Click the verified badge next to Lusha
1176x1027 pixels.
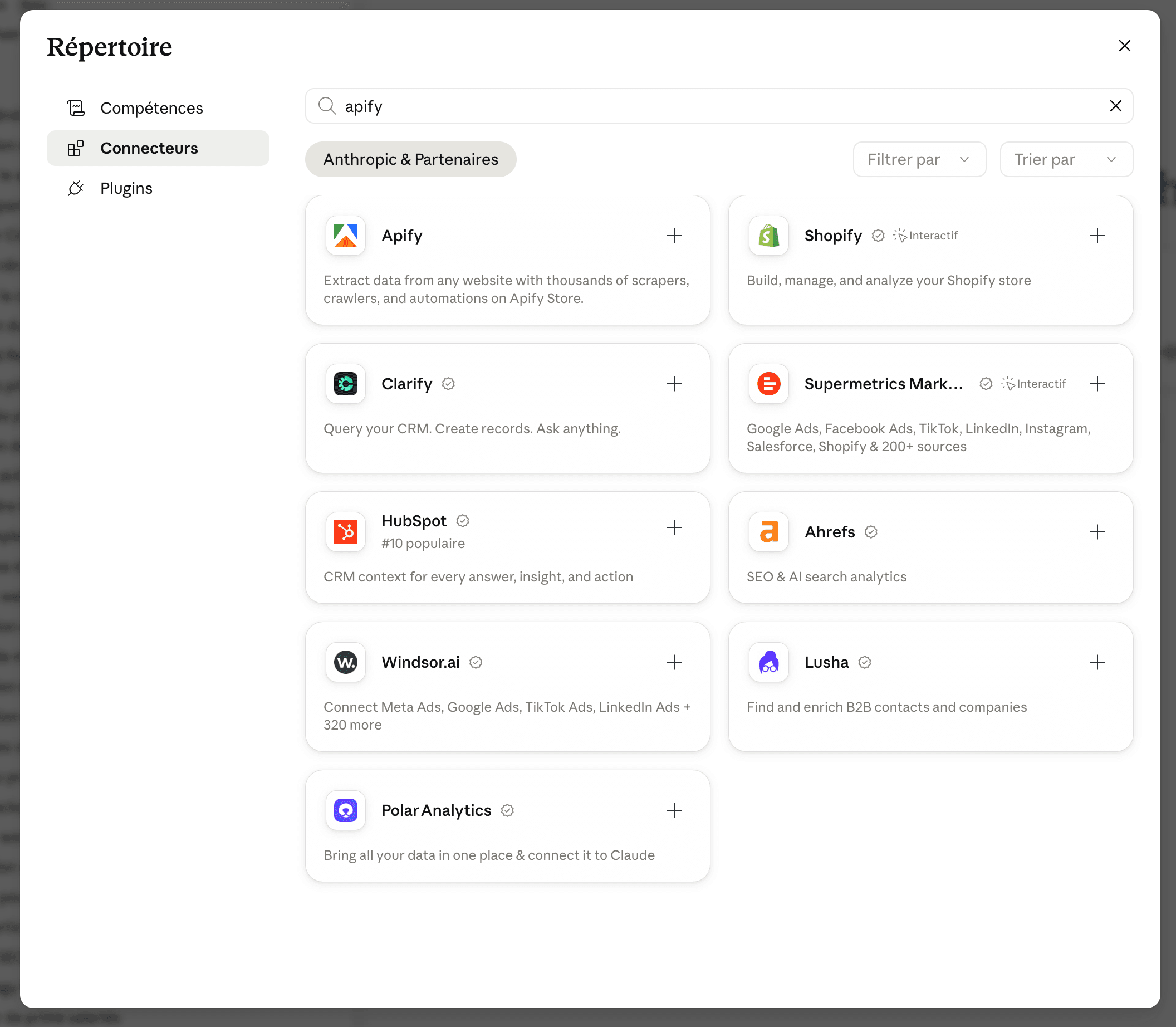point(864,662)
